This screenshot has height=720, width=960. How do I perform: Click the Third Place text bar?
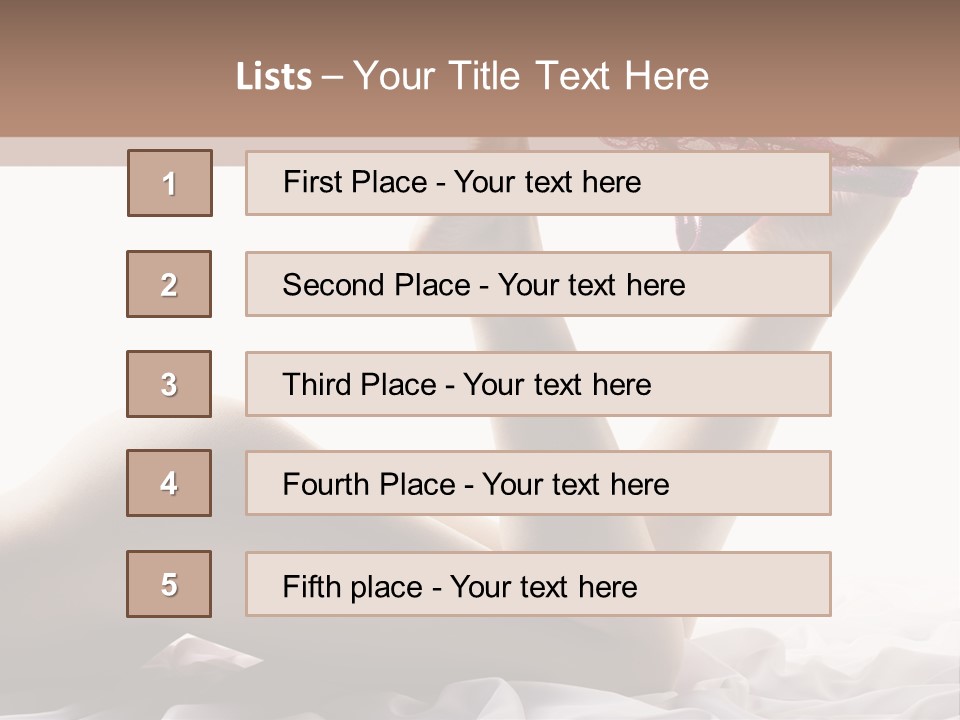[x=538, y=384]
